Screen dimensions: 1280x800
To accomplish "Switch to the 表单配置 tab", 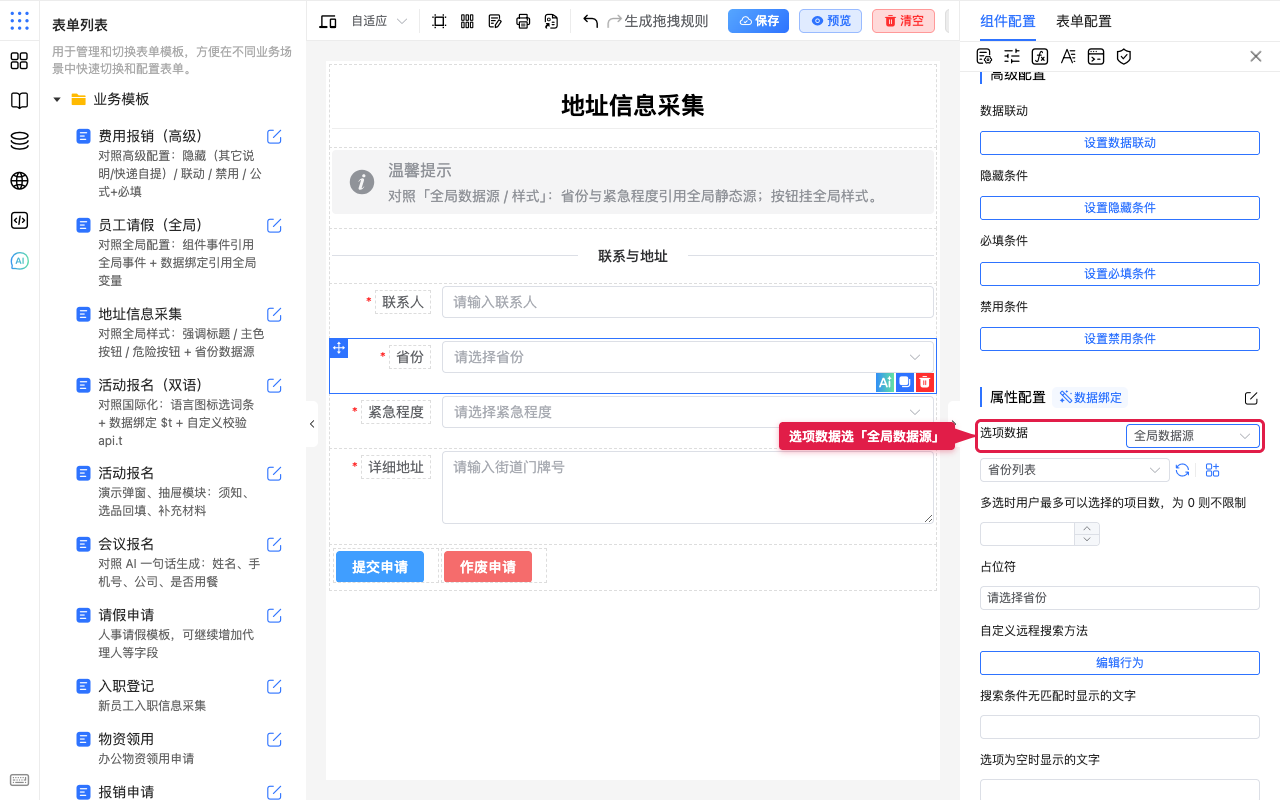I will pos(1083,21).
